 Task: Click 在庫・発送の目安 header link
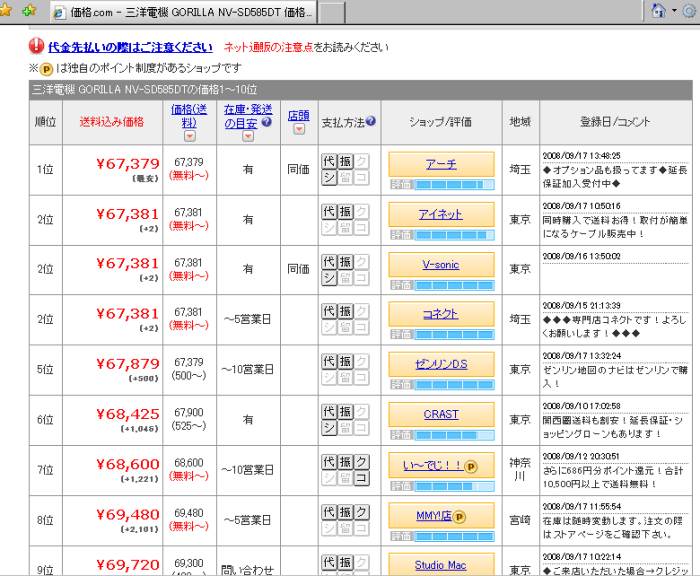247,116
